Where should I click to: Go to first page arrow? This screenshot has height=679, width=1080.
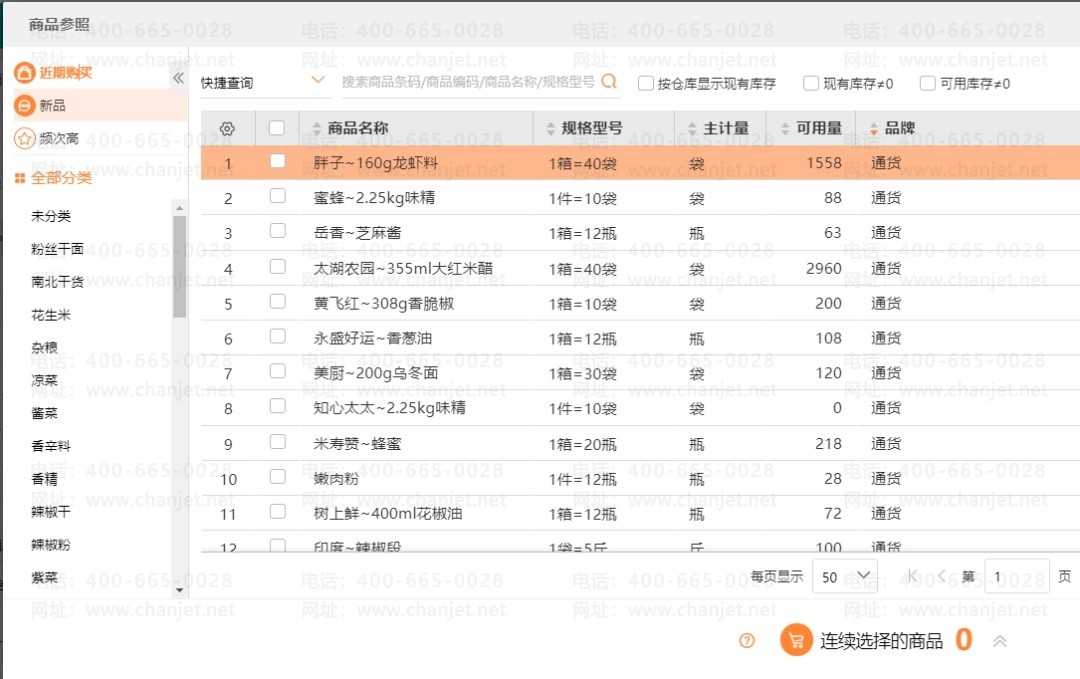pyautogui.click(x=912, y=576)
